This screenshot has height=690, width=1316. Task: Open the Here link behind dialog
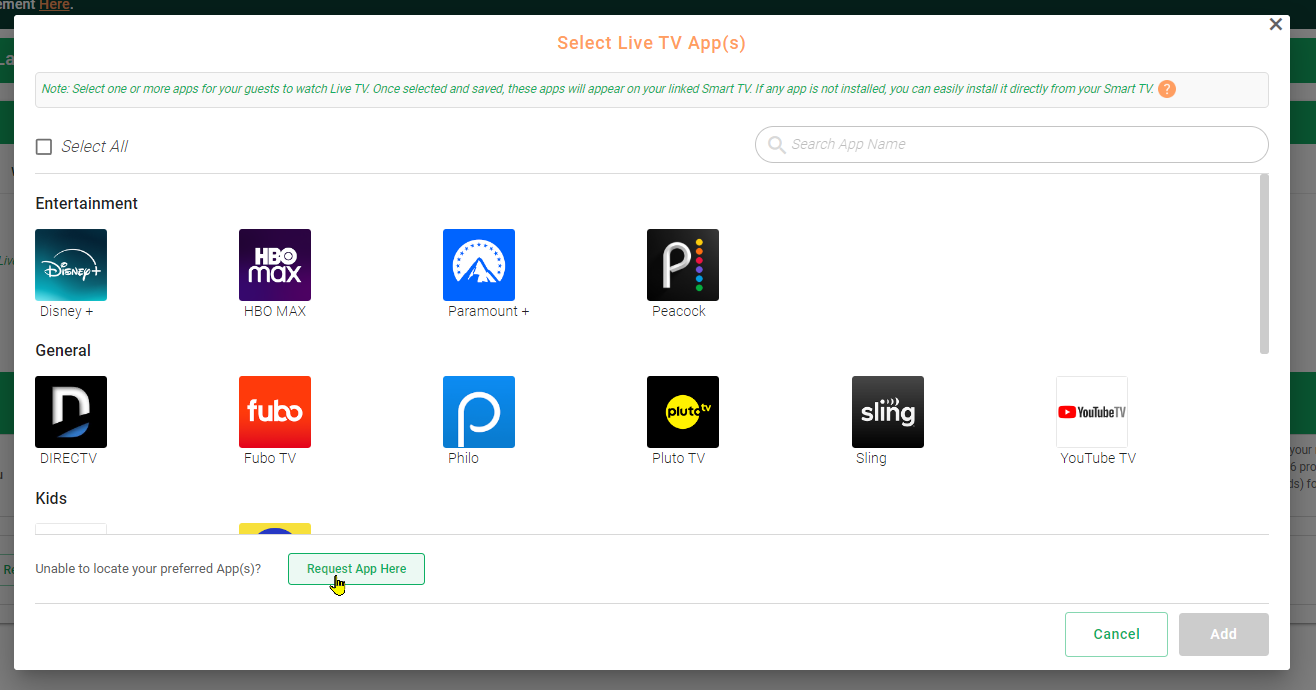pos(54,5)
